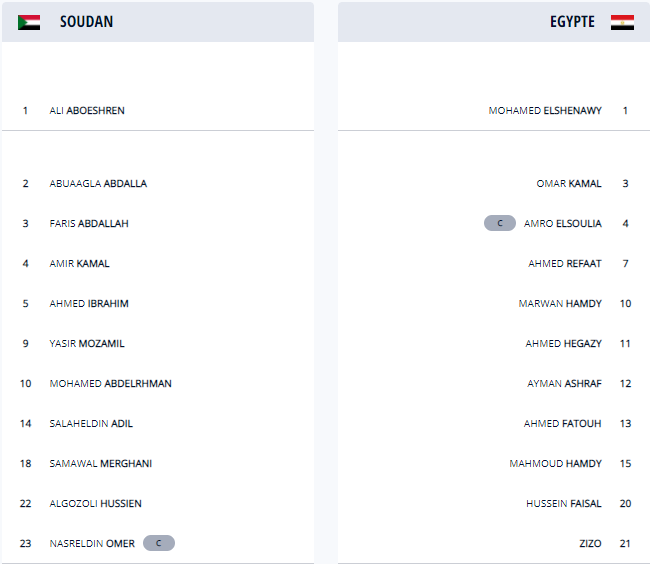Select player Faris Abdallah
The width and height of the screenshot is (650, 564).
coord(89,223)
